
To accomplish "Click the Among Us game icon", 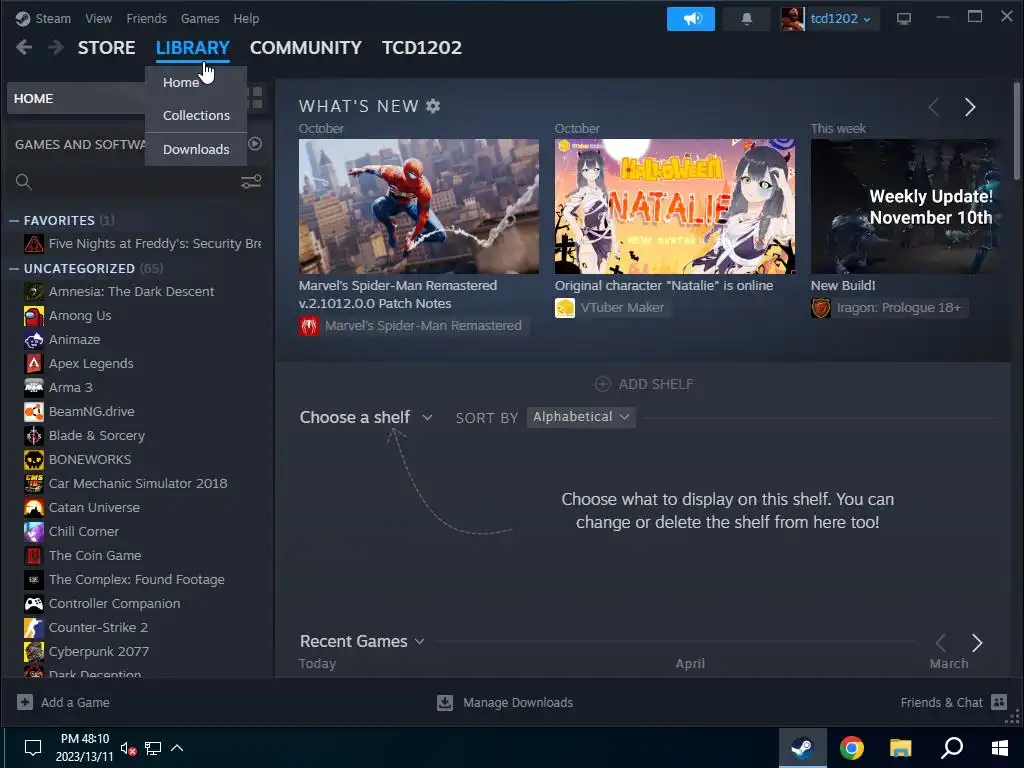I will pyautogui.click(x=34, y=316).
